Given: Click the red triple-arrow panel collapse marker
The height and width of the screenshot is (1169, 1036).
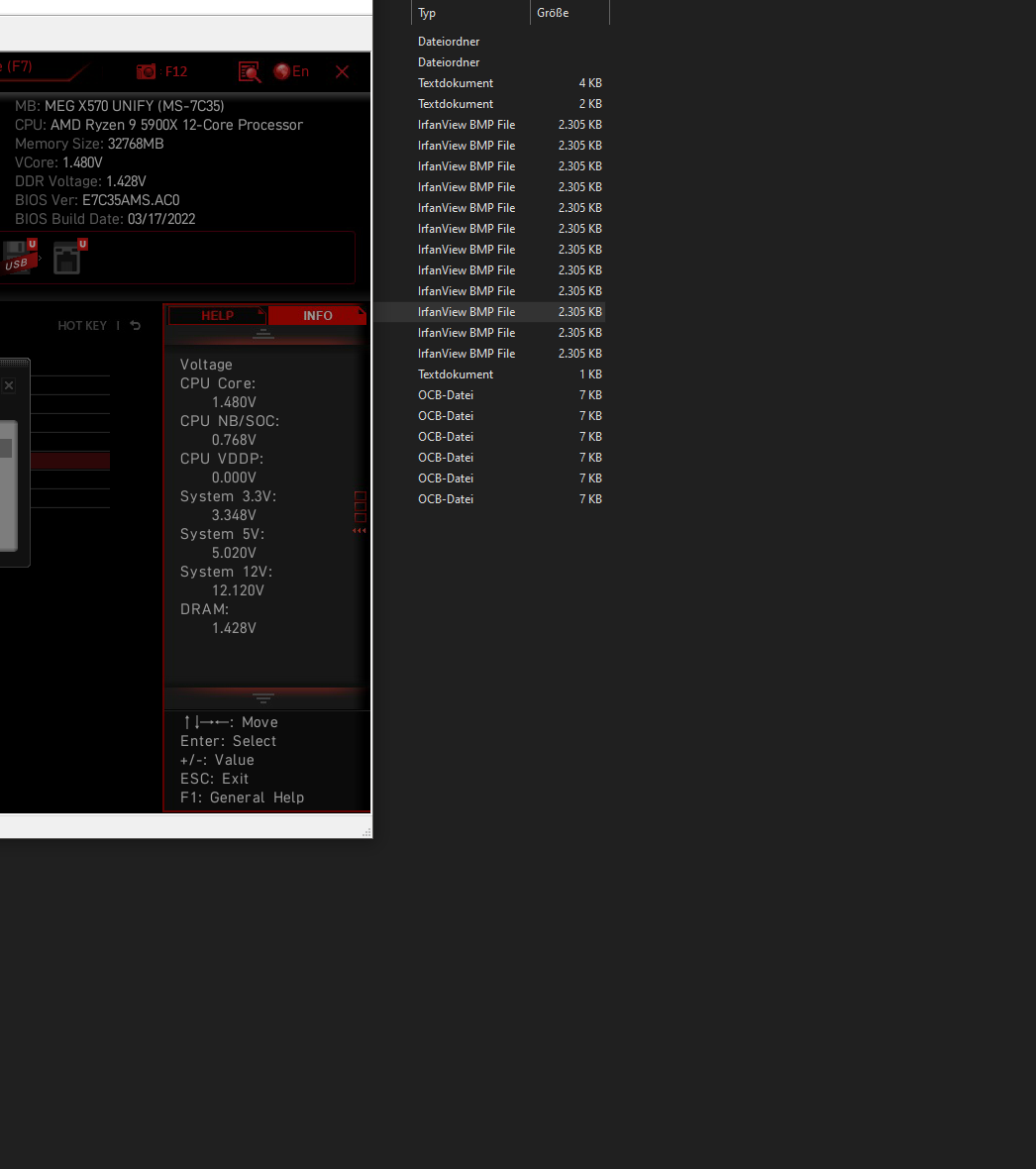Looking at the screenshot, I should click(x=360, y=531).
